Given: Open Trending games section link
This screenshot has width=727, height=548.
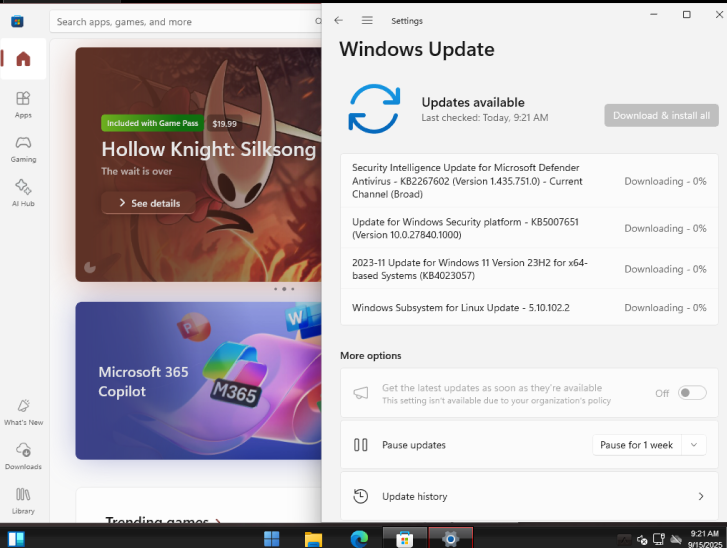Looking at the screenshot, I should pos(163,520).
